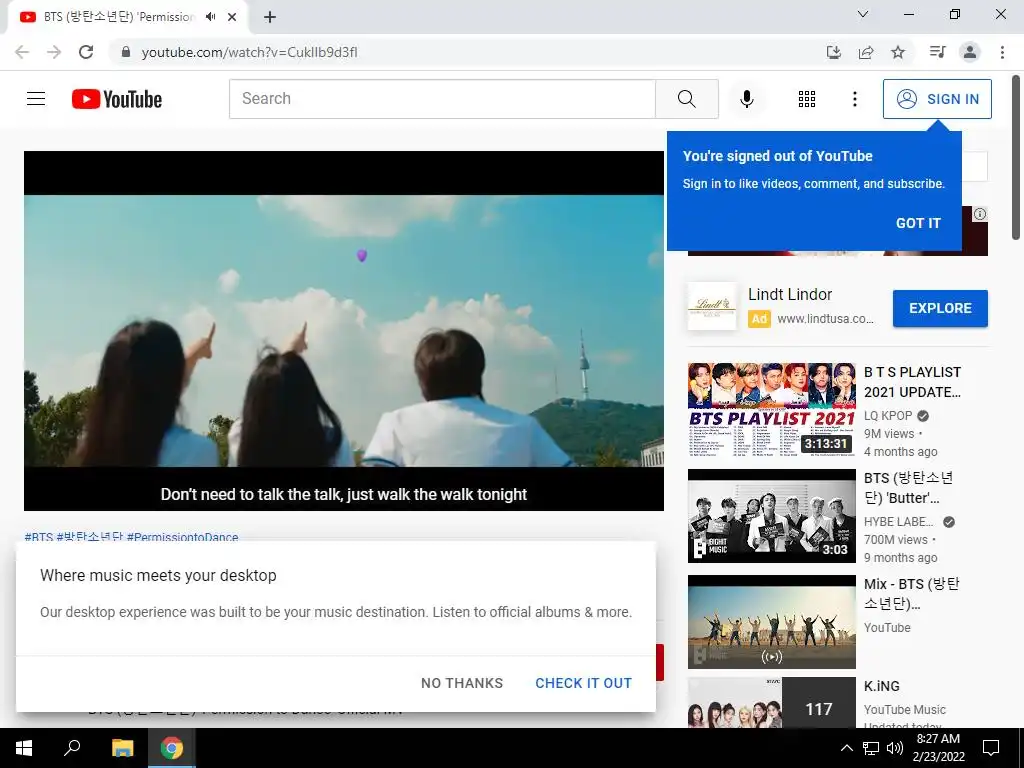The width and height of the screenshot is (1024, 768).
Task: Open Chrome media controls icon
Action: (x=937, y=52)
